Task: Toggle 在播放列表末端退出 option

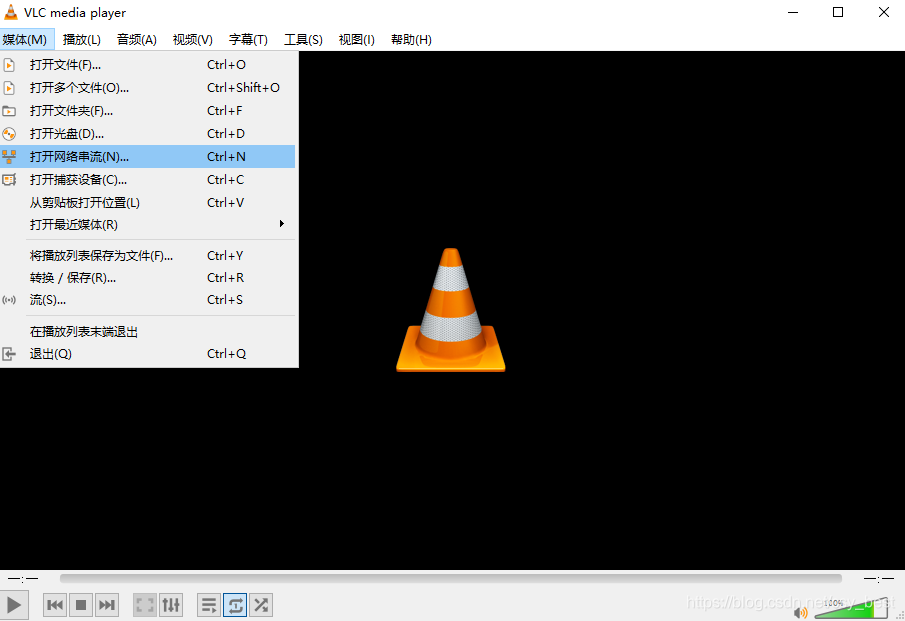Action: (148, 332)
